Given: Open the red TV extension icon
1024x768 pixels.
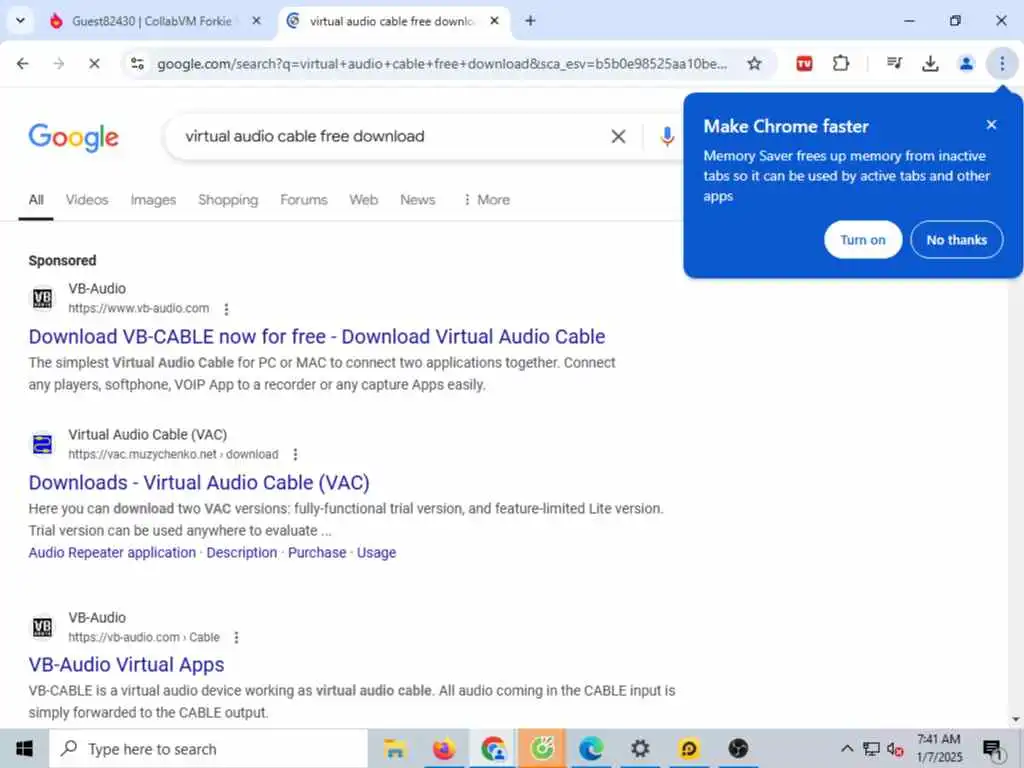Looking at the screenshot, I should point(804,63).
